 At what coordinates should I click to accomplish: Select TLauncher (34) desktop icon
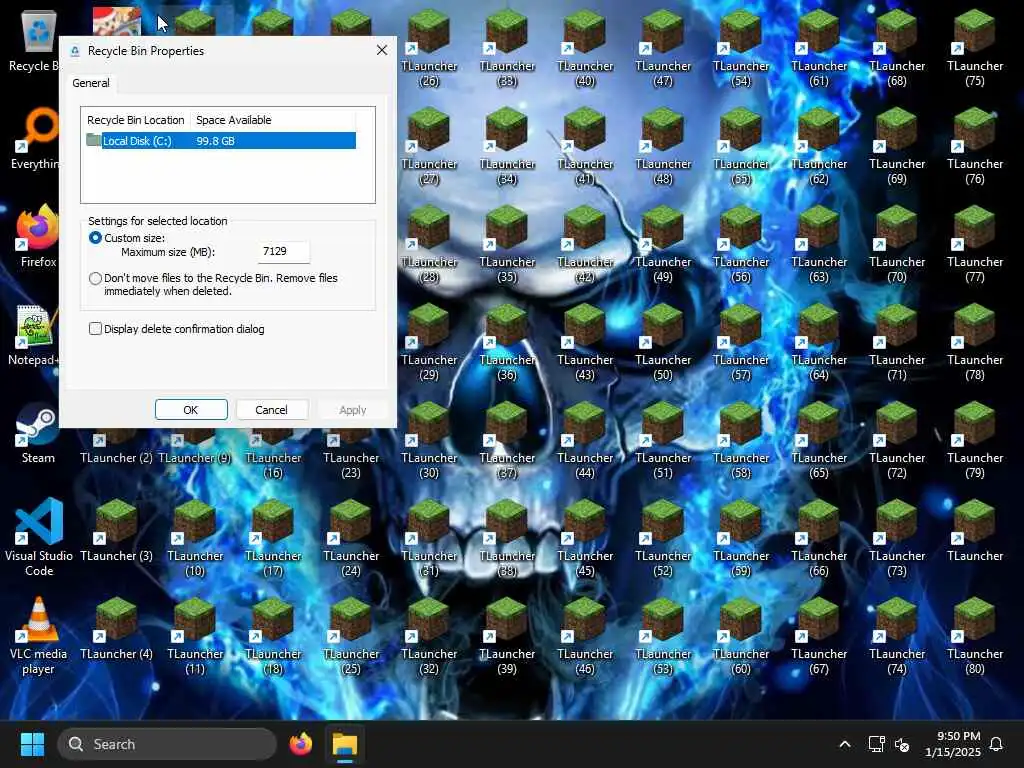[507, 145]
